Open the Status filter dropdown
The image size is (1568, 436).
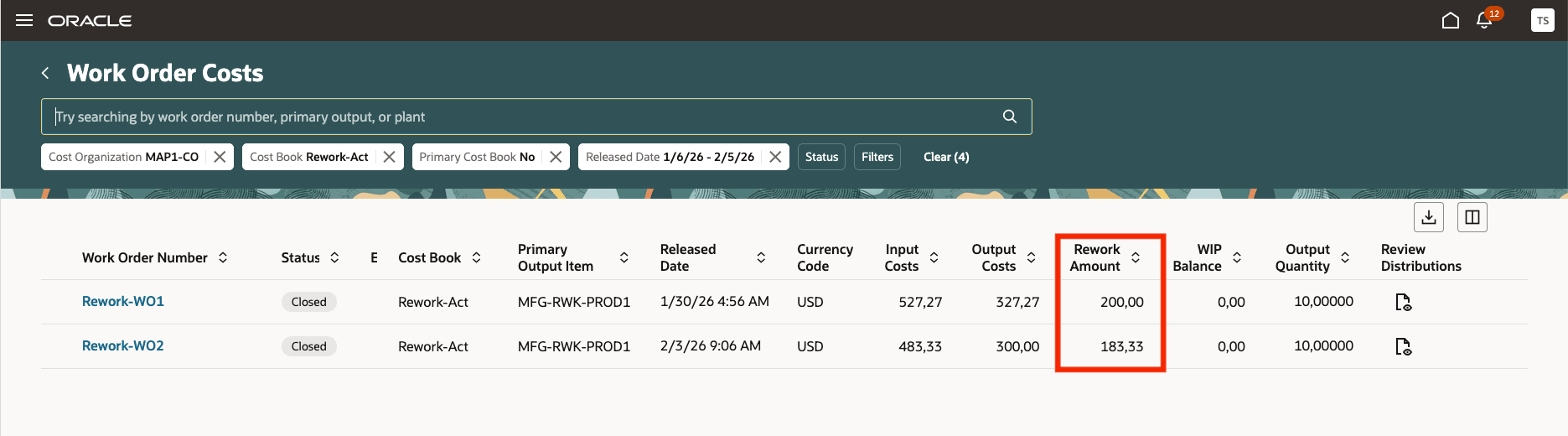tap(821, 157)
